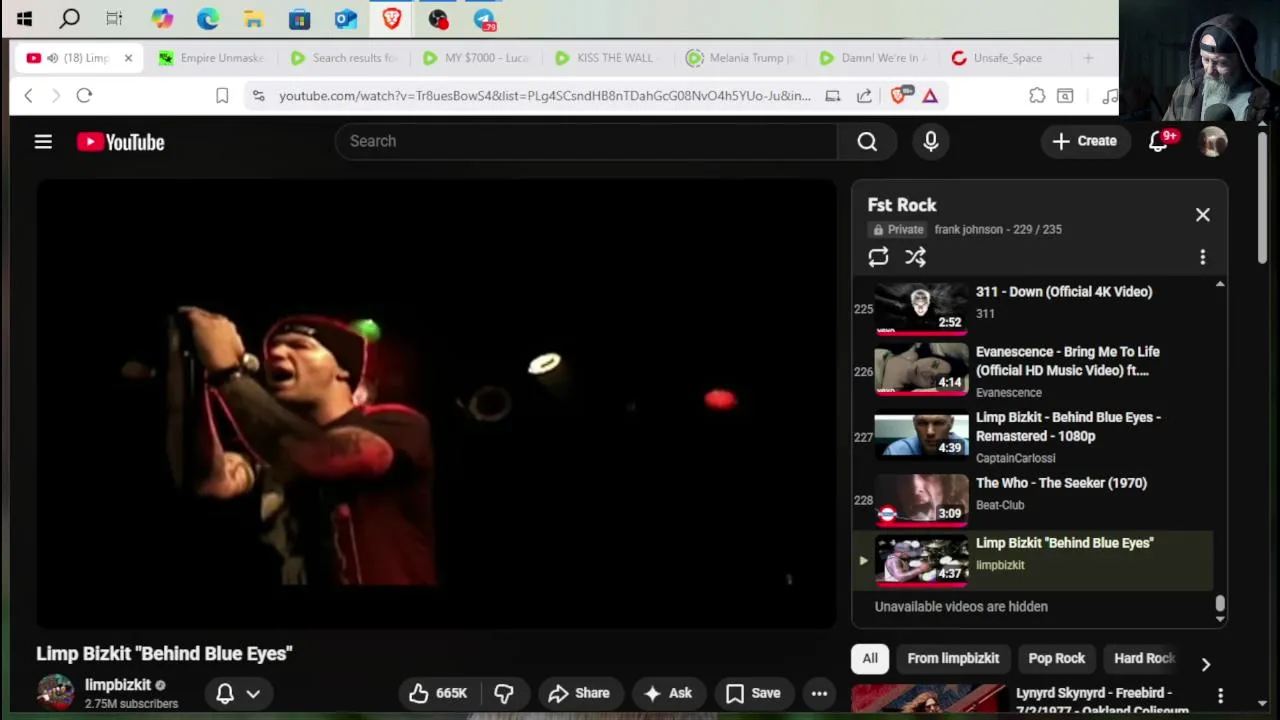This screenshot has height=720, width=1280.
Task: Open File Explorer from the taskbar
Action: 254,19
